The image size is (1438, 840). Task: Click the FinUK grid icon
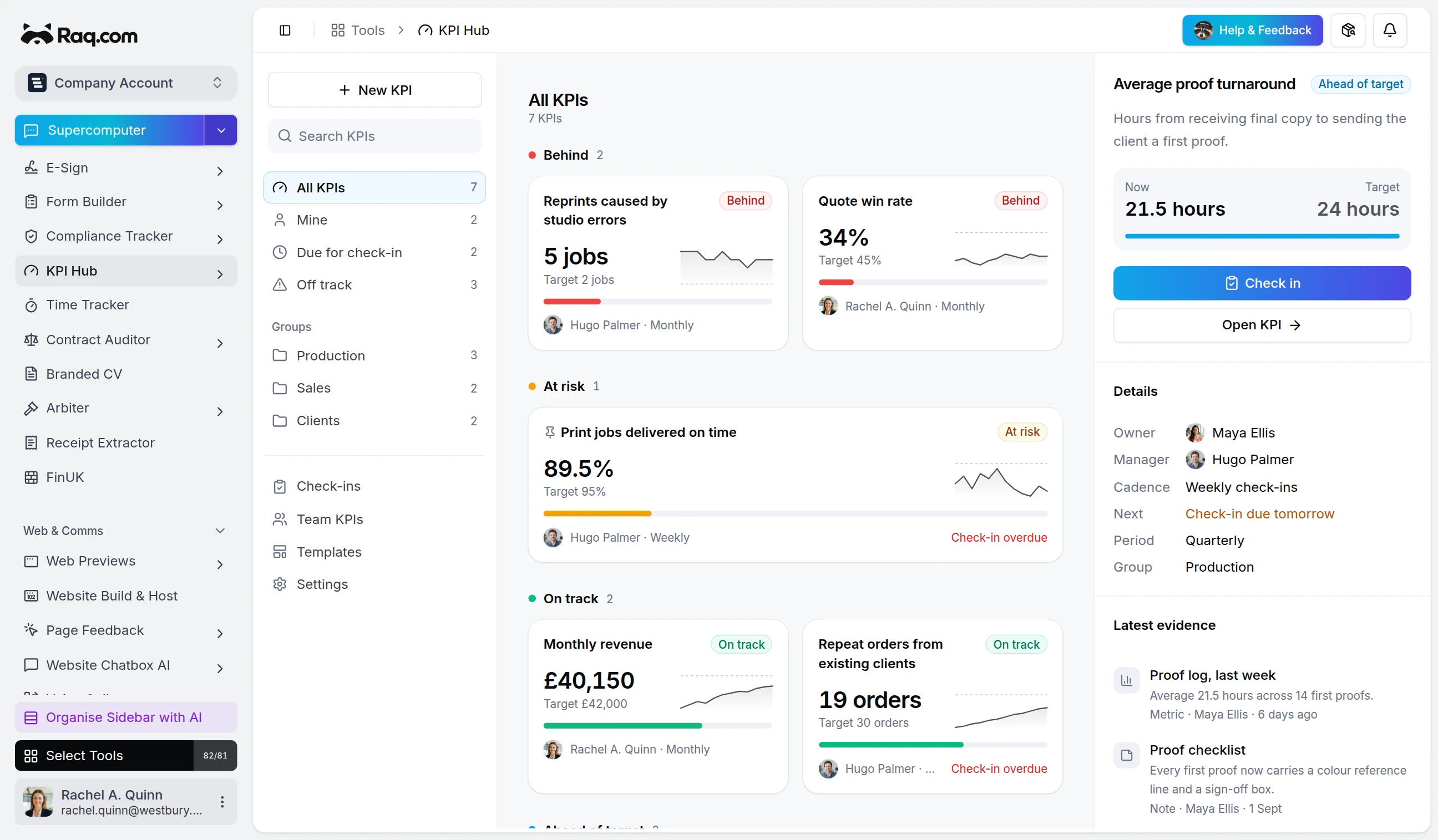31,477
